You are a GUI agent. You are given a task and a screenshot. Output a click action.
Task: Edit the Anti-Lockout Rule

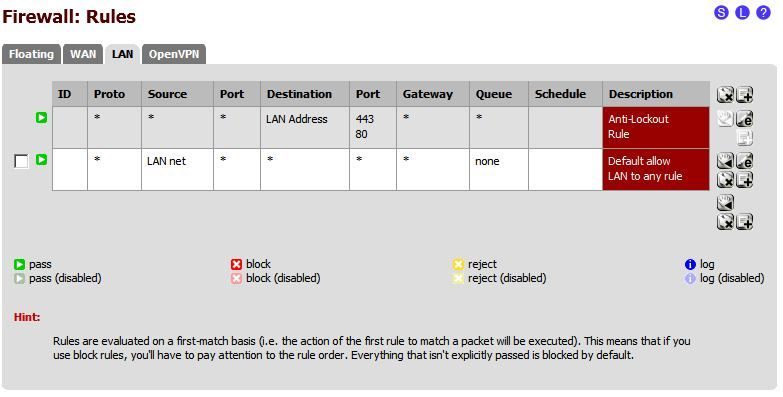(x=745, y=118)
